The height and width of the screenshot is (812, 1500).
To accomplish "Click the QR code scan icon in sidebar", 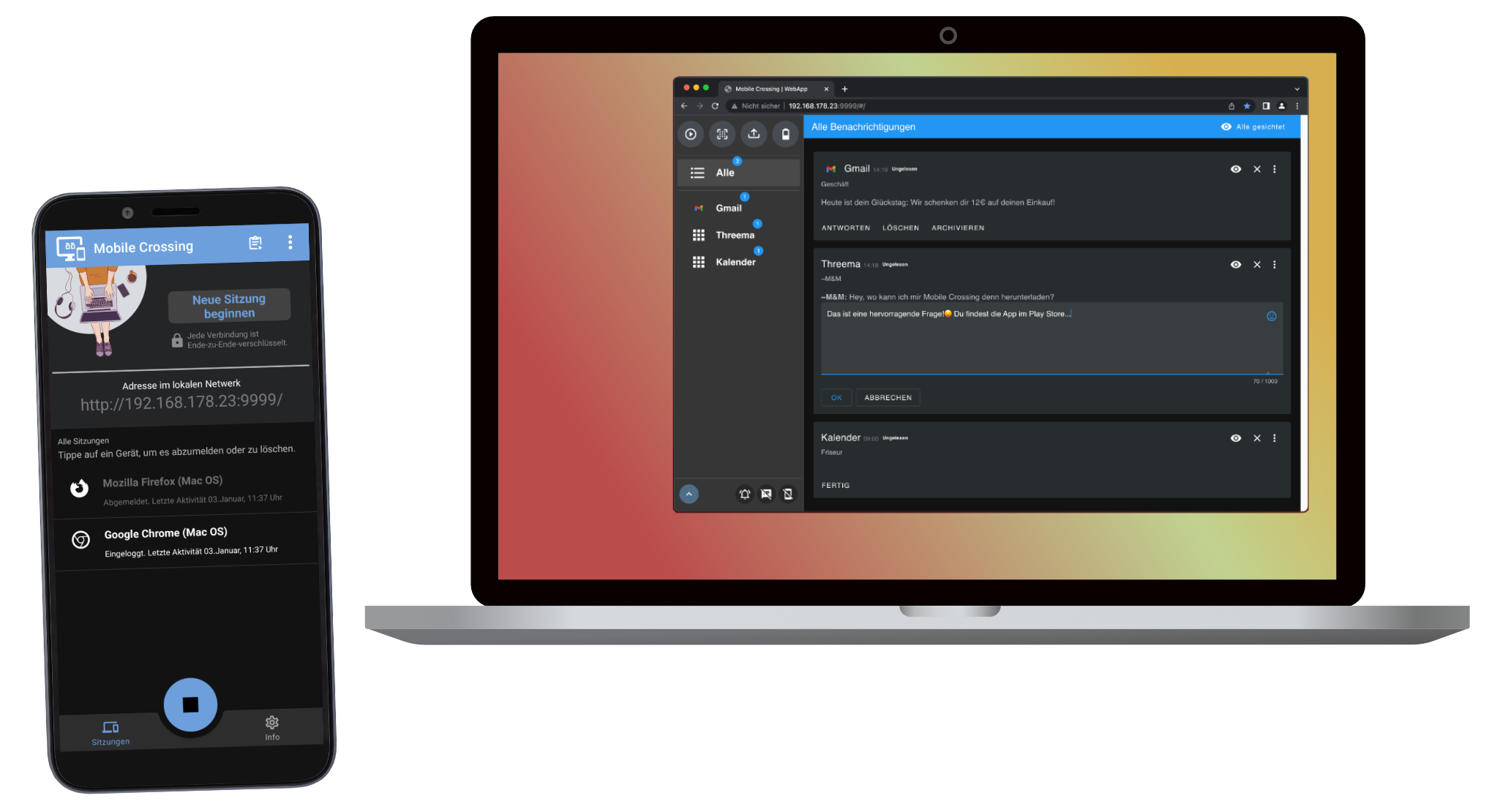I will [722, 134].
